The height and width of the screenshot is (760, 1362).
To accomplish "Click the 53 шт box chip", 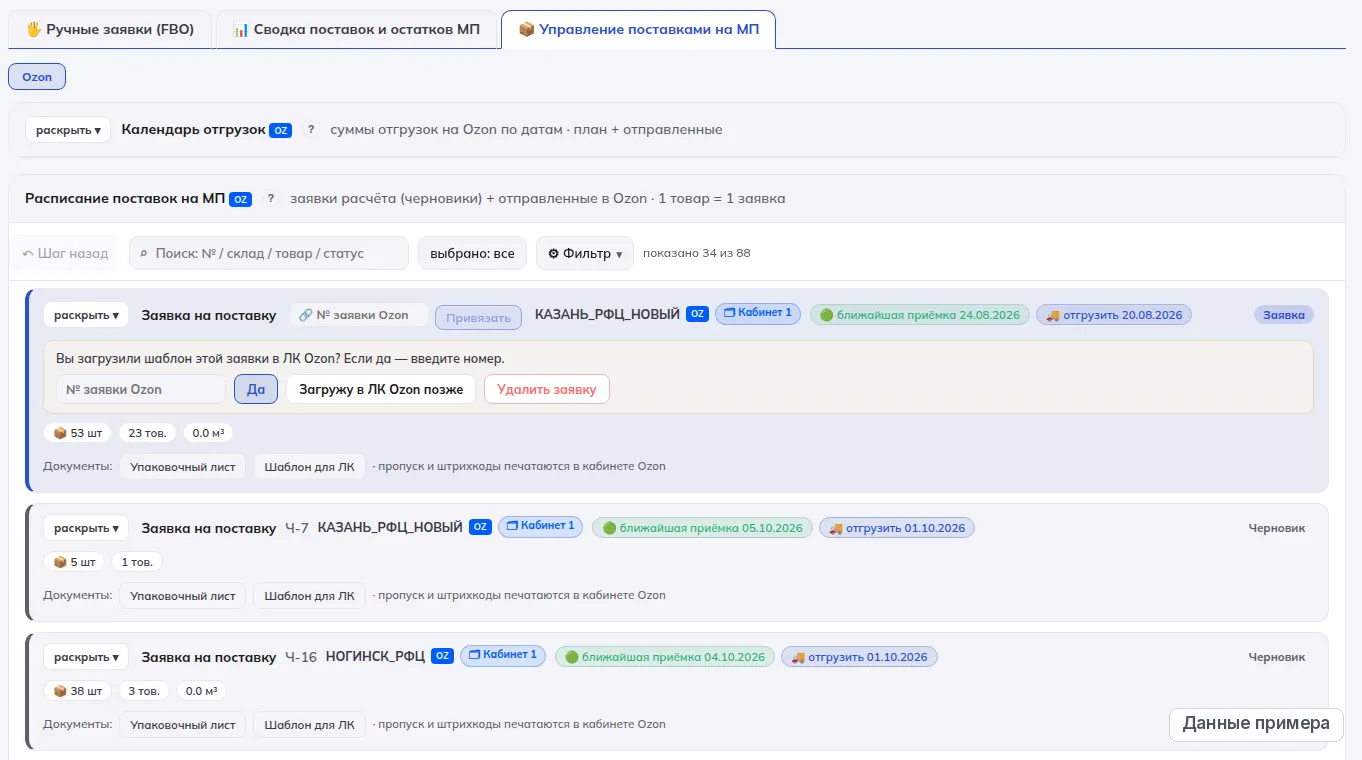I will [x=78, y=433].
